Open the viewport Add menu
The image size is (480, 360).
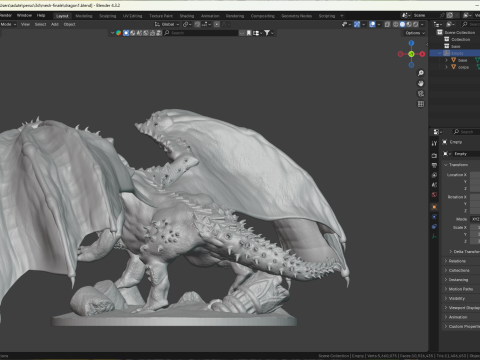click(x=55, y=24)
